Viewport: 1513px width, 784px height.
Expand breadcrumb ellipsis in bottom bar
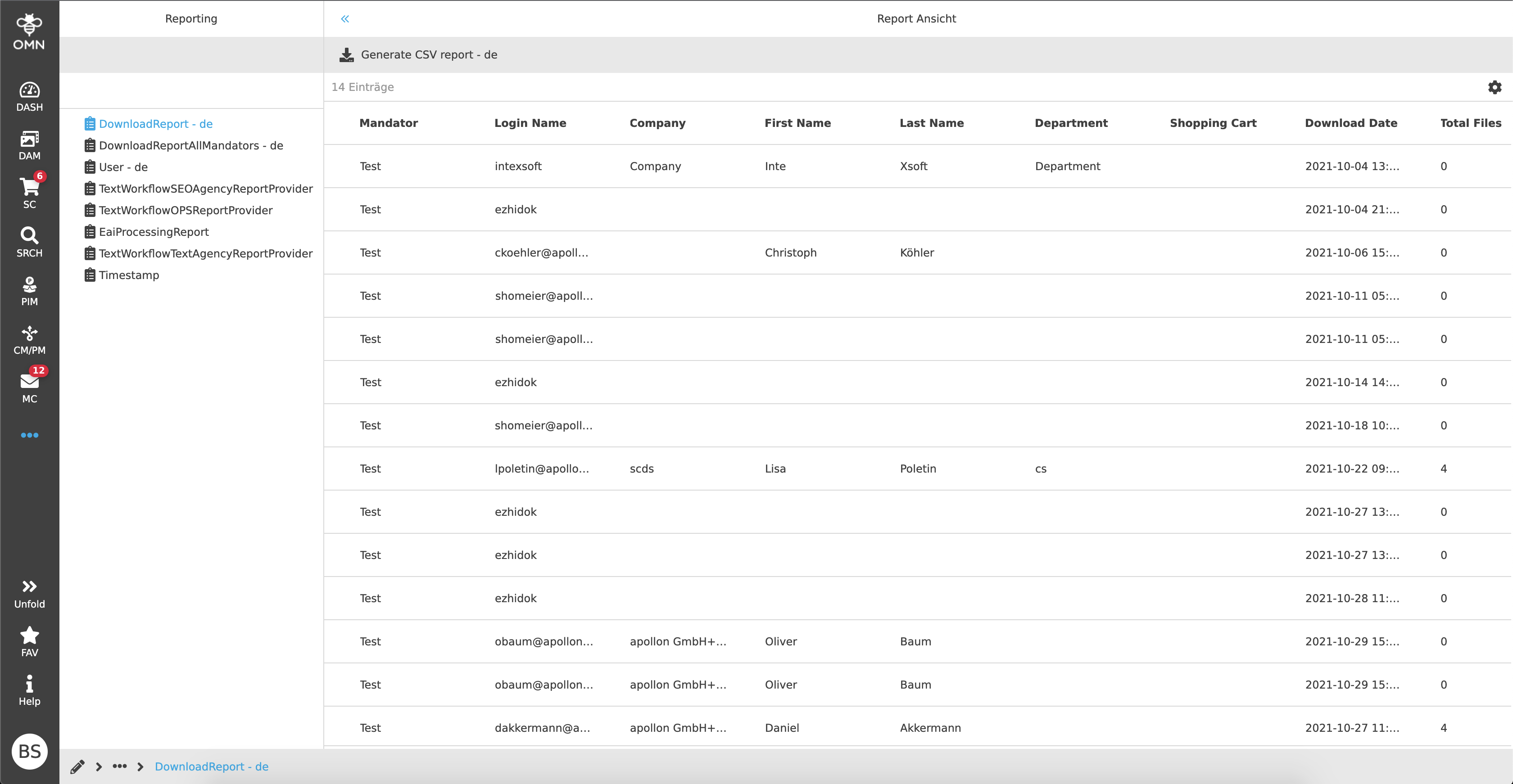point(120,766)
